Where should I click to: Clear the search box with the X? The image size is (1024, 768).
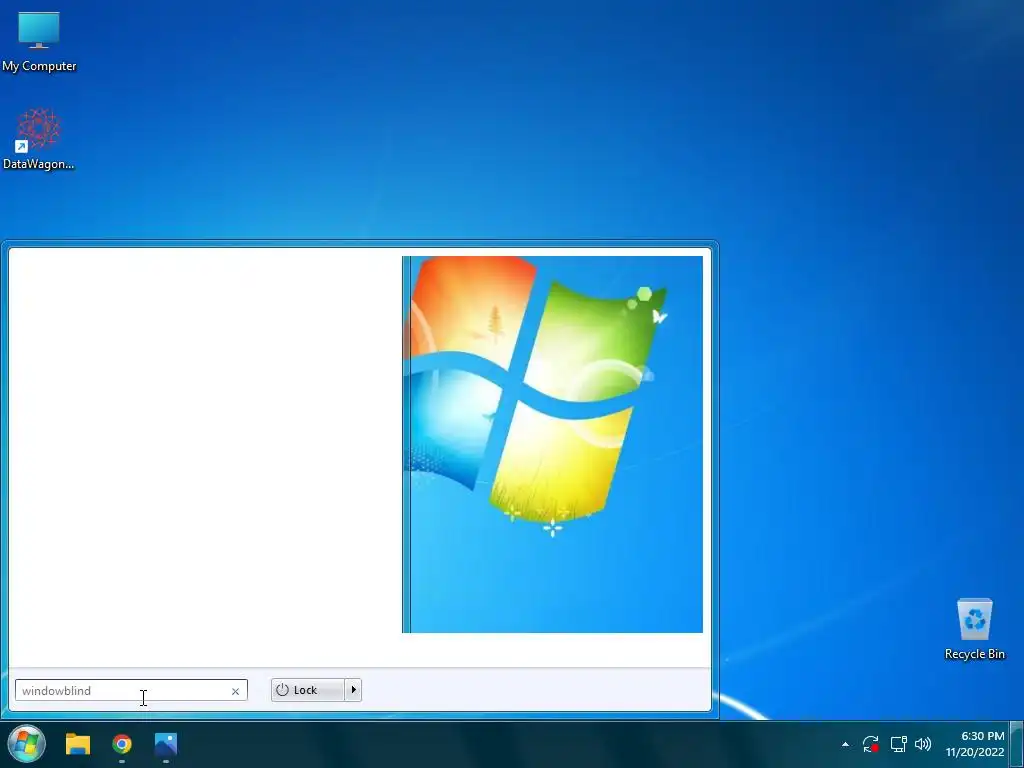coord(235,691)
